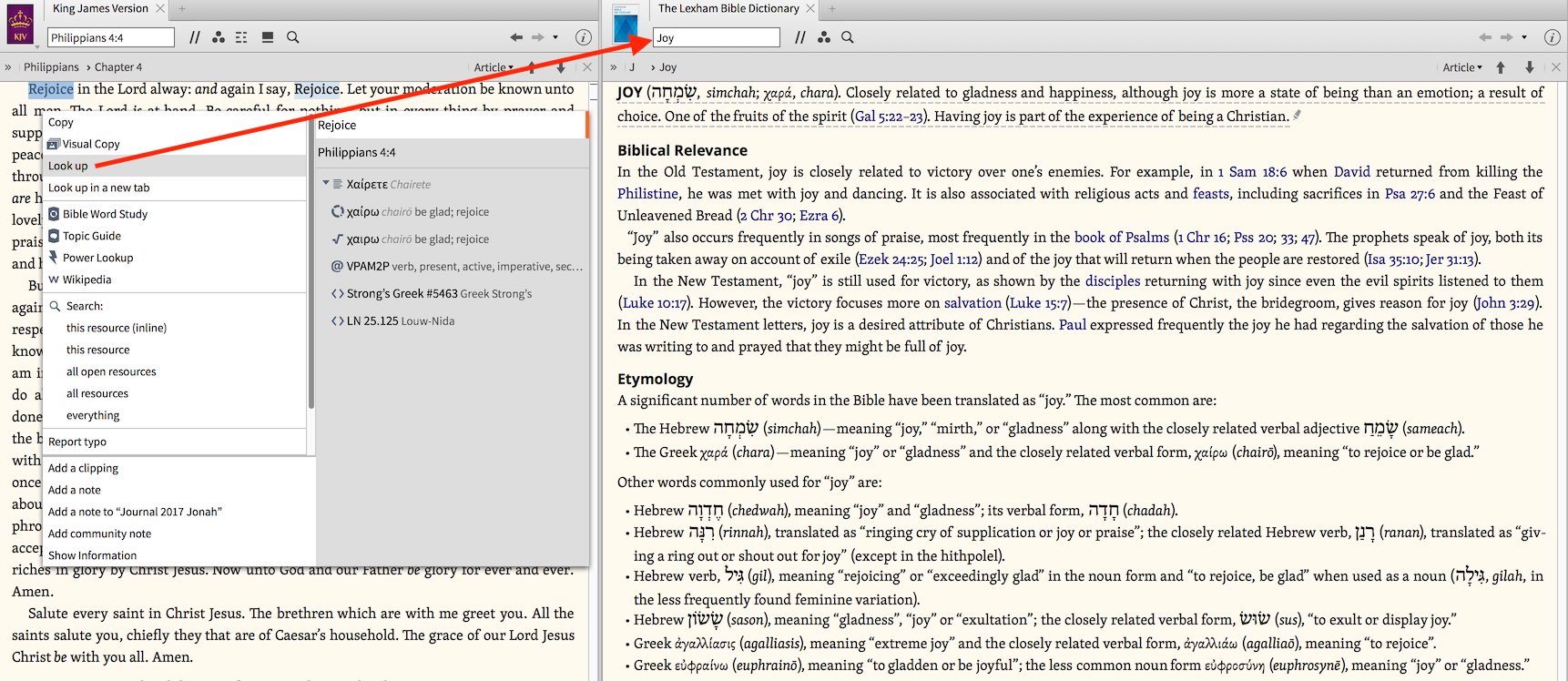Expand Lexham Dictionary table of contents chevrons
Image resolution: width=1568 pixels, height=681 pixels.
(613, 67)
